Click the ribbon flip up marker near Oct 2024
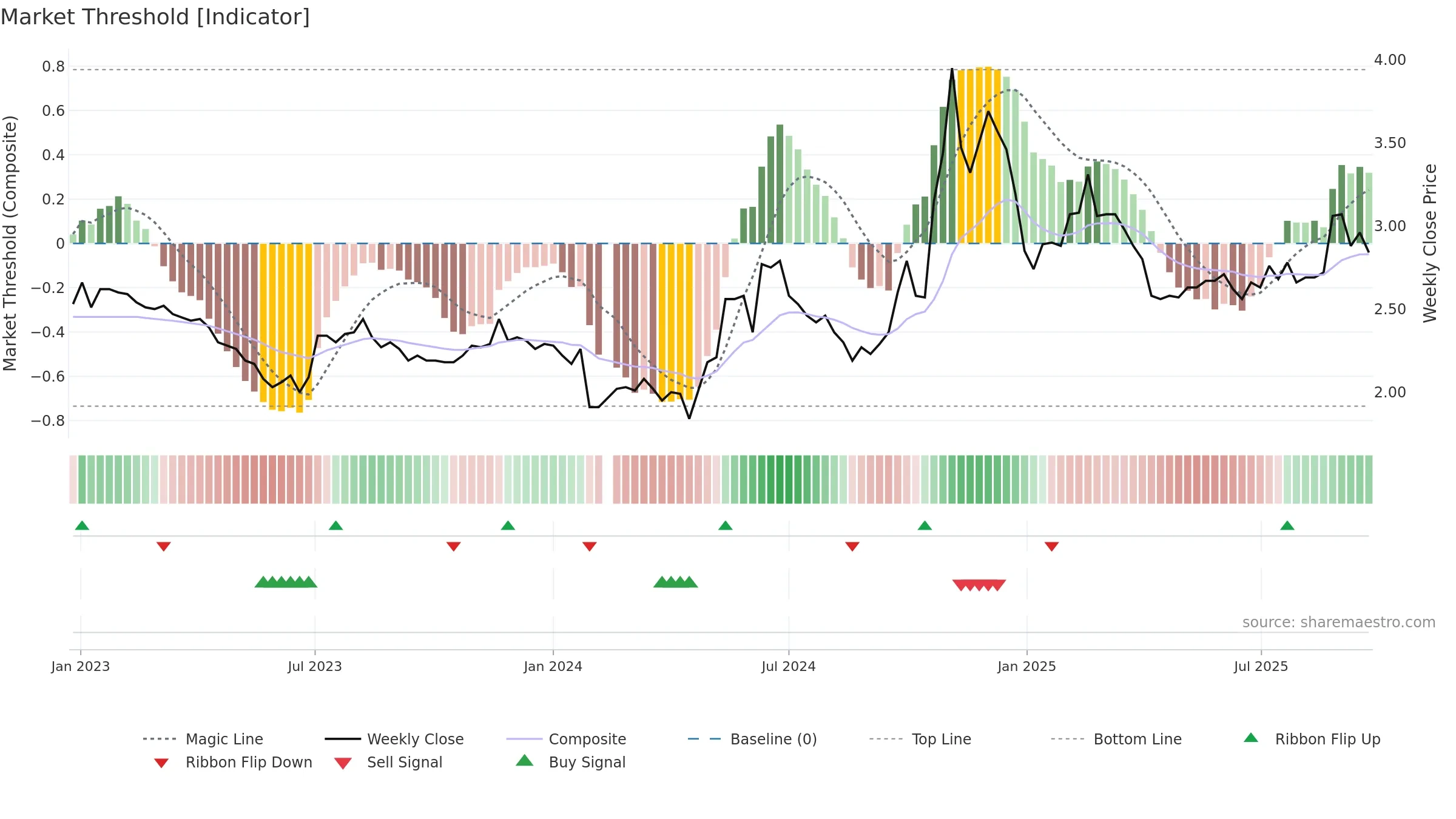The height and width of the screenshot is (819, 1456). [x=925, y=525]
